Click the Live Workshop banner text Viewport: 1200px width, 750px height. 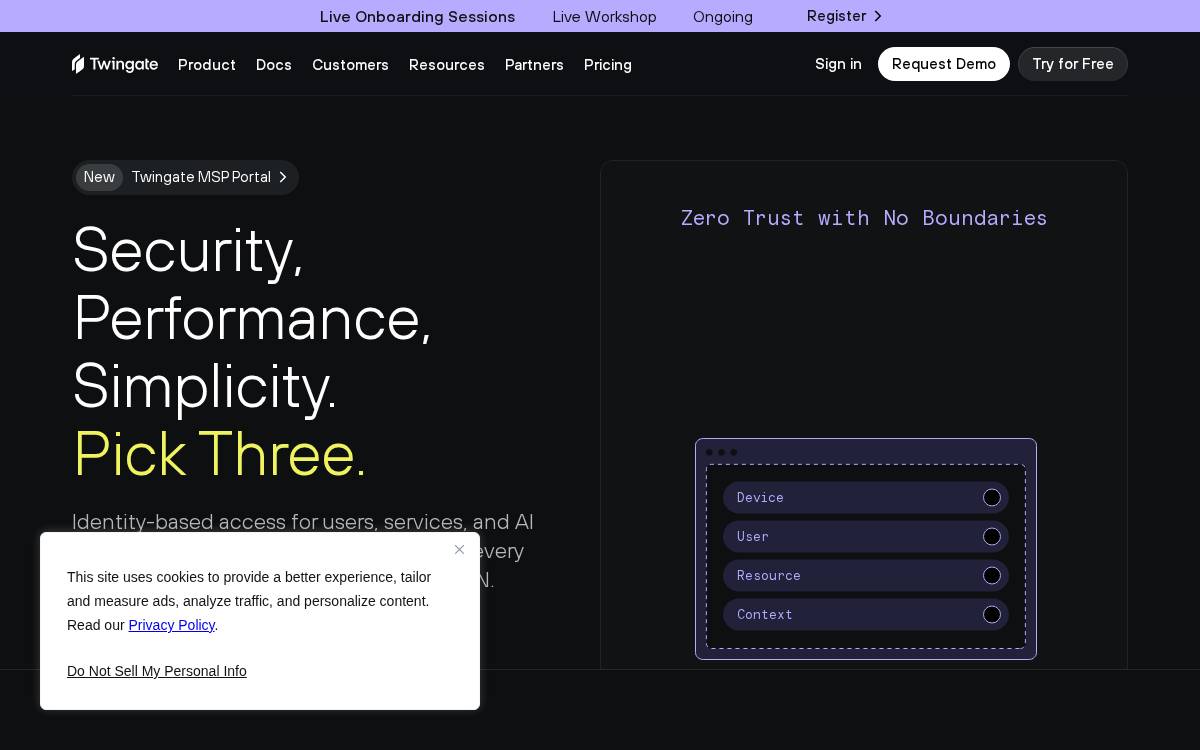pyautogui.click(x=605, y=17)
